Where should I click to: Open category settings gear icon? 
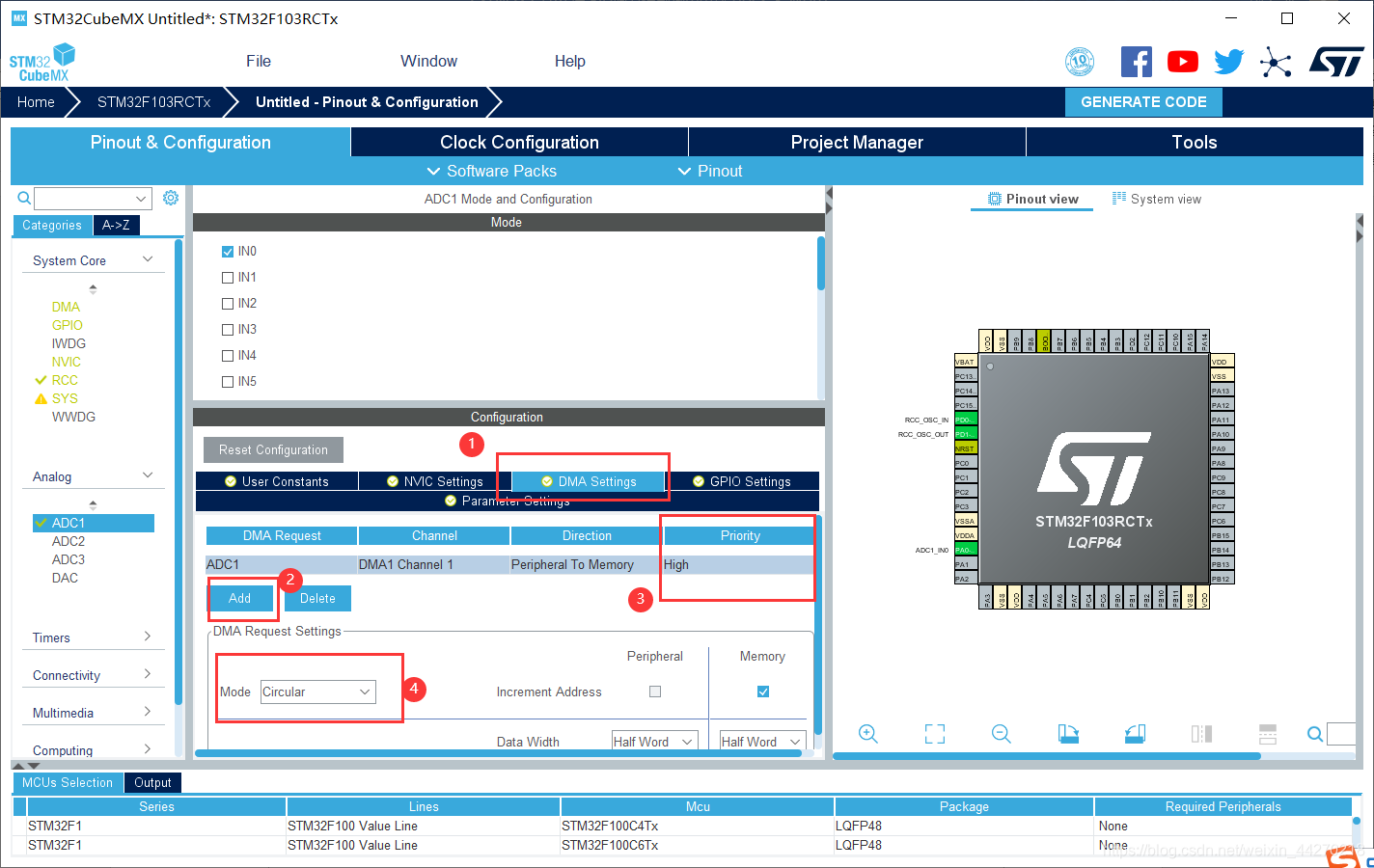point(171,198)
